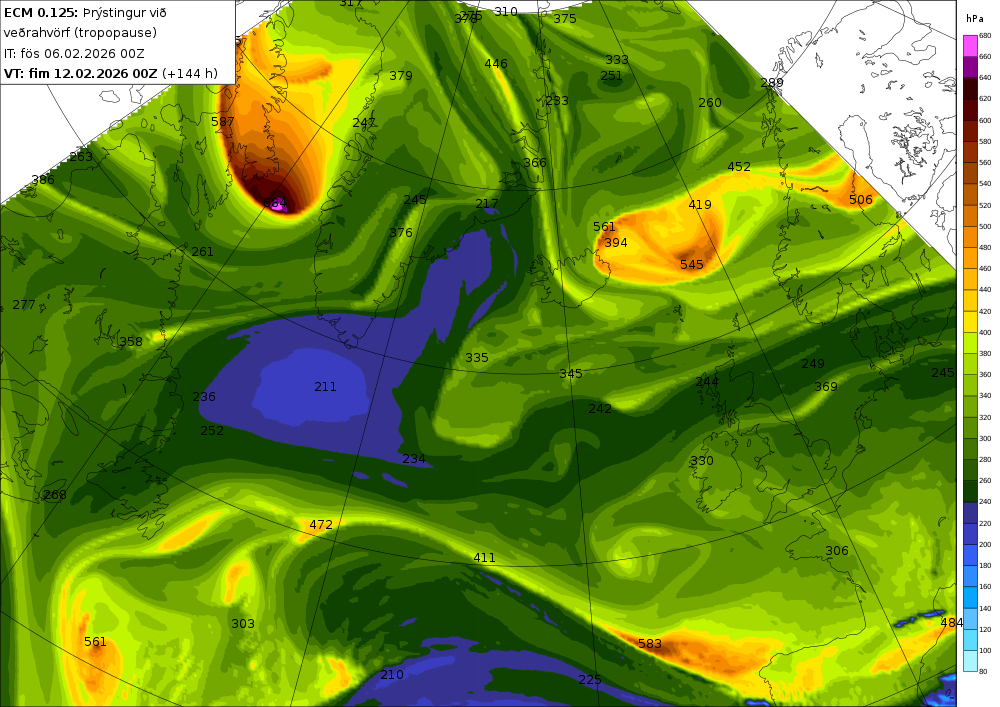1000x707 pixels.
Task: Click the 411 pressure value
Action: [484, 558]
